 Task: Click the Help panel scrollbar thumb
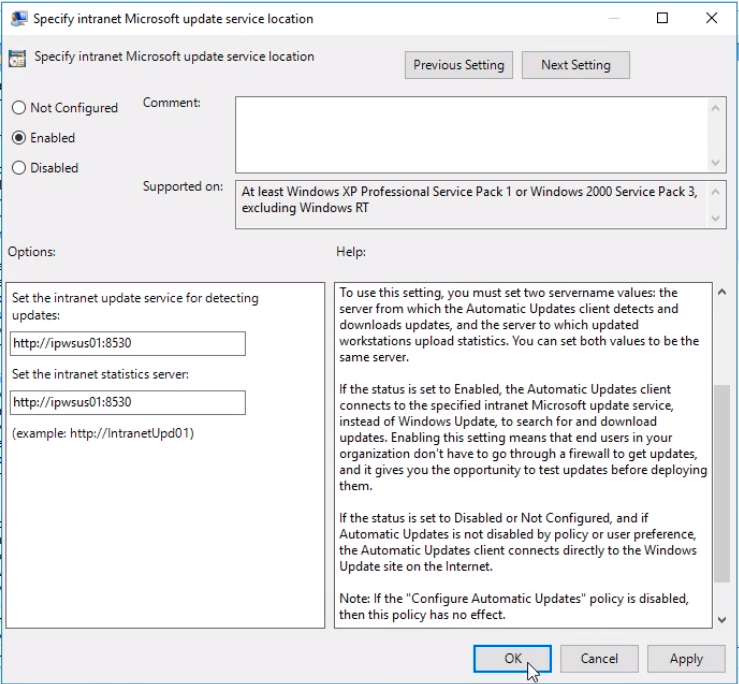point(722,484)
